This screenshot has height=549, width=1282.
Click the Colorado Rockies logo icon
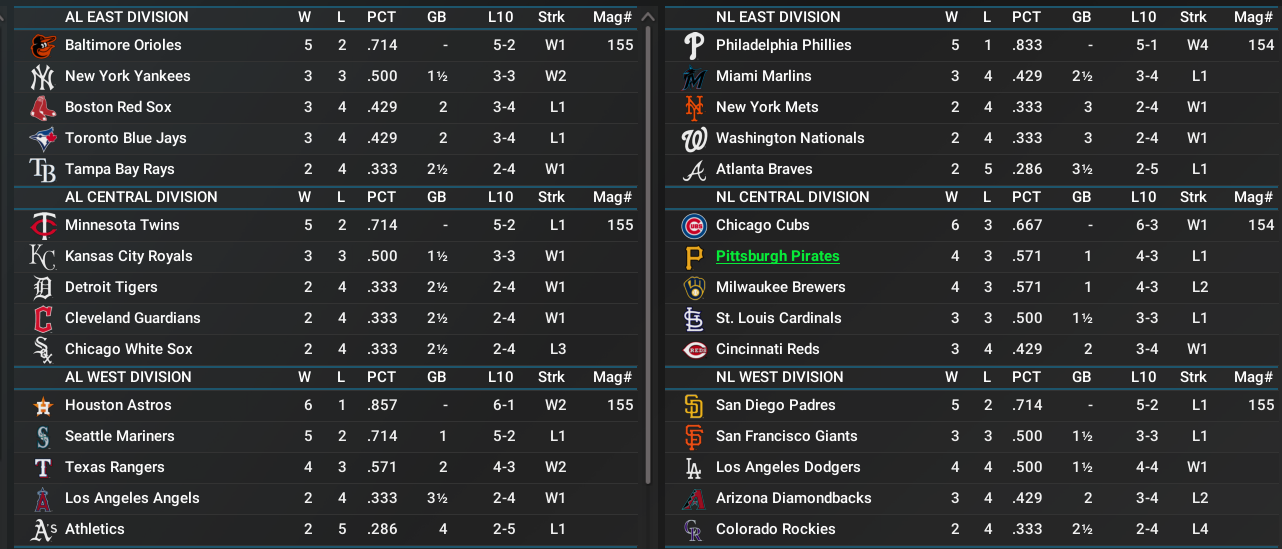[x=694, y=529]
